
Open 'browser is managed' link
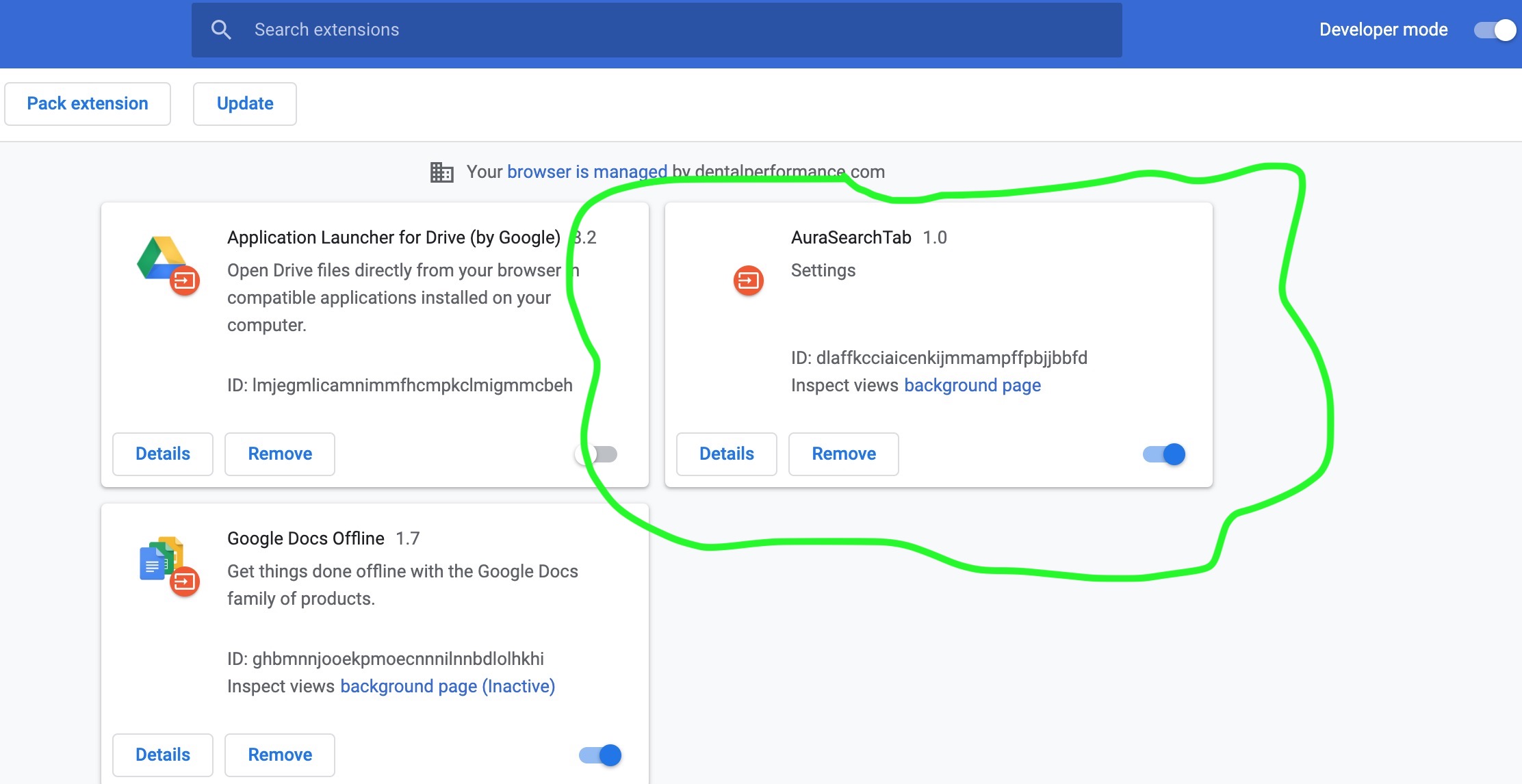(587, 172)
